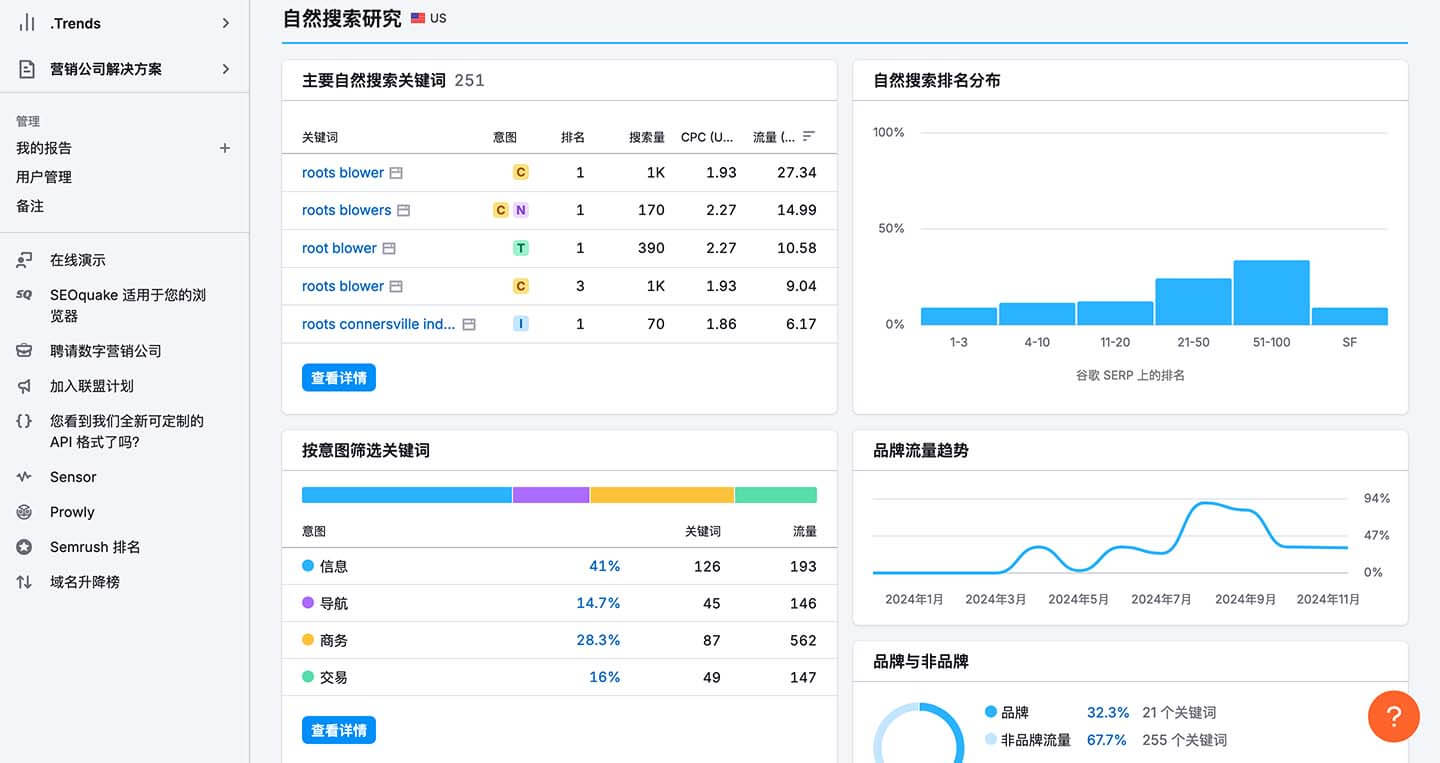The image size is (1440, 763).
Task: Click the green transactional segment of intent bar
Action: click(776, 495)
